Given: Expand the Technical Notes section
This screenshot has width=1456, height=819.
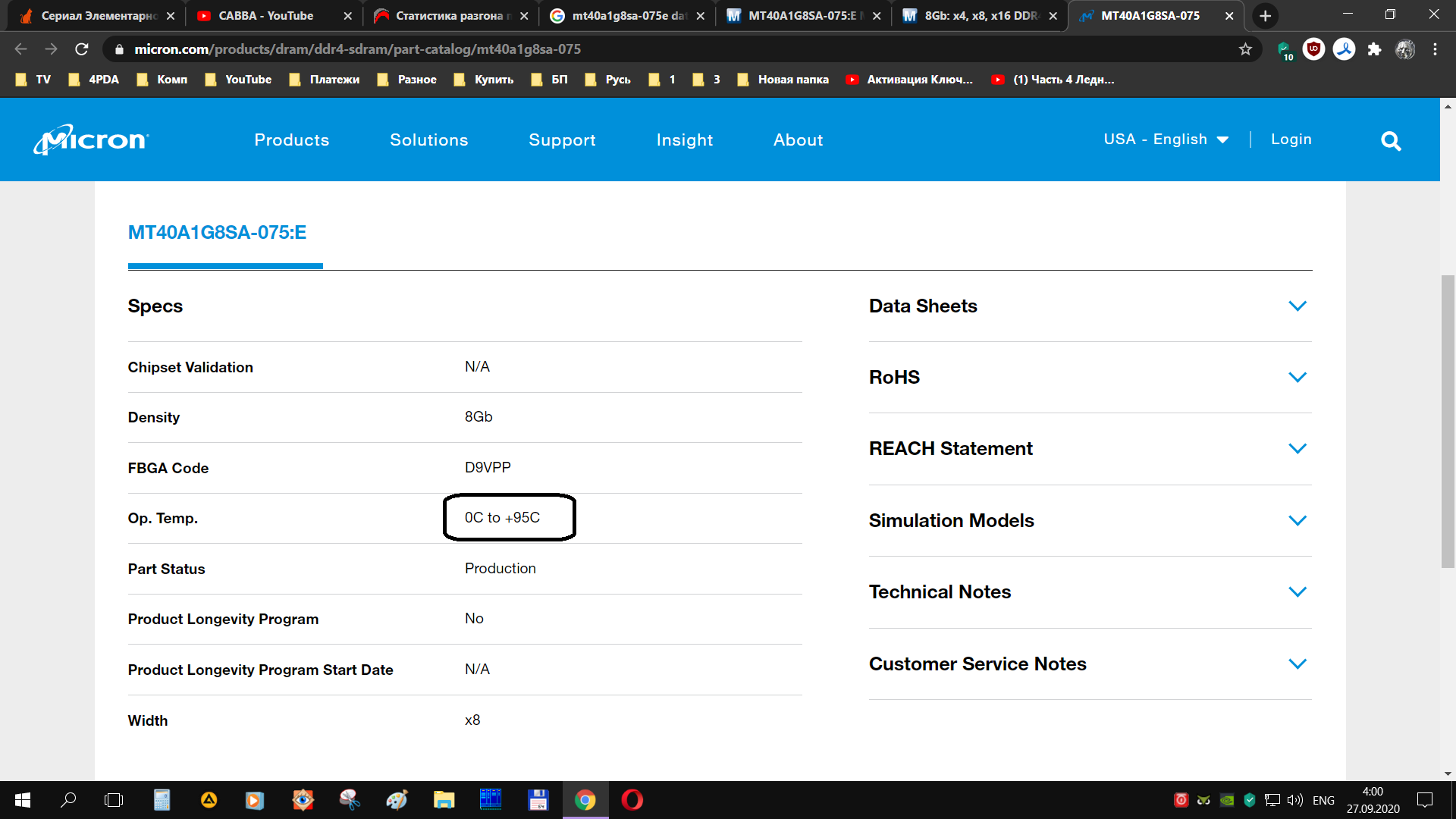Looking at the screenshot, I should (x=1297, y=592).
